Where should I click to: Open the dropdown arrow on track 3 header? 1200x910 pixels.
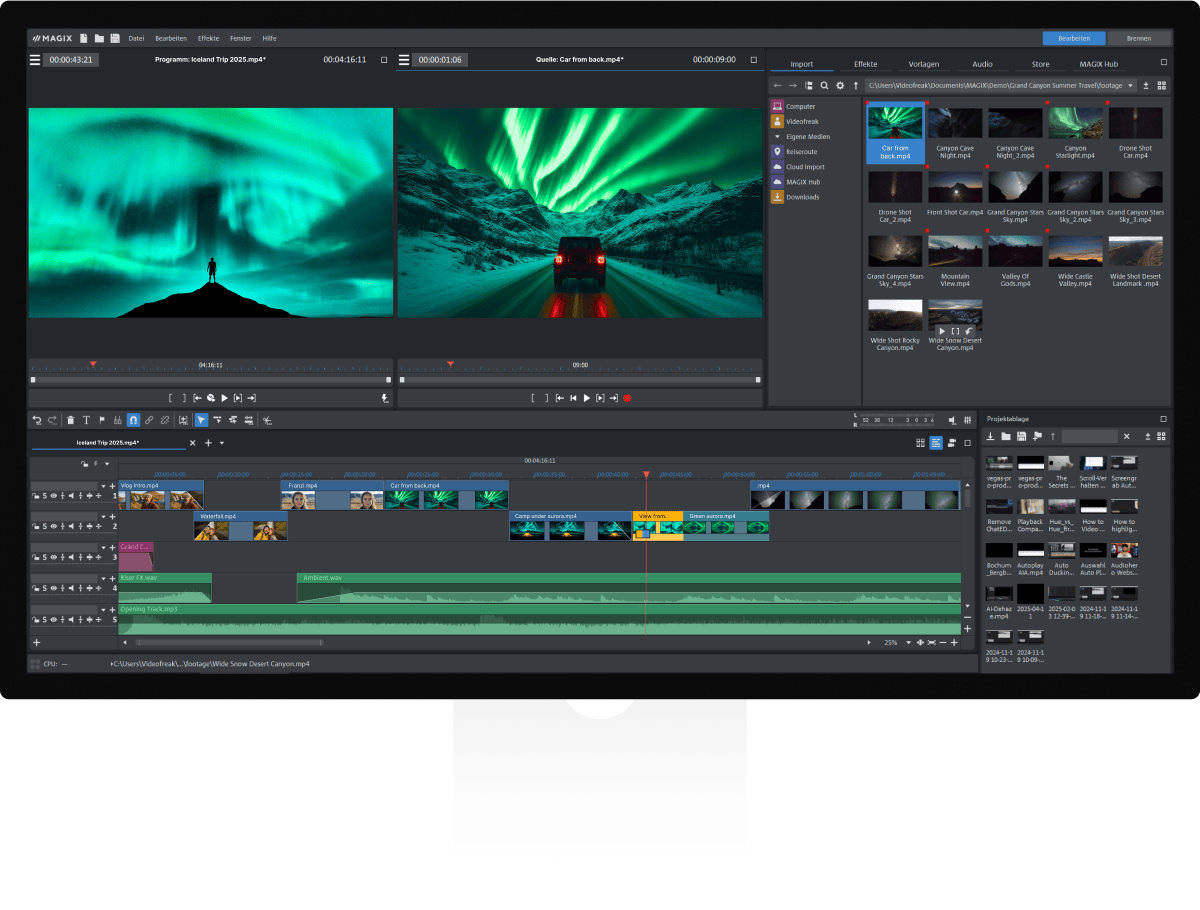pyautogui.click(x=104, y=547)
